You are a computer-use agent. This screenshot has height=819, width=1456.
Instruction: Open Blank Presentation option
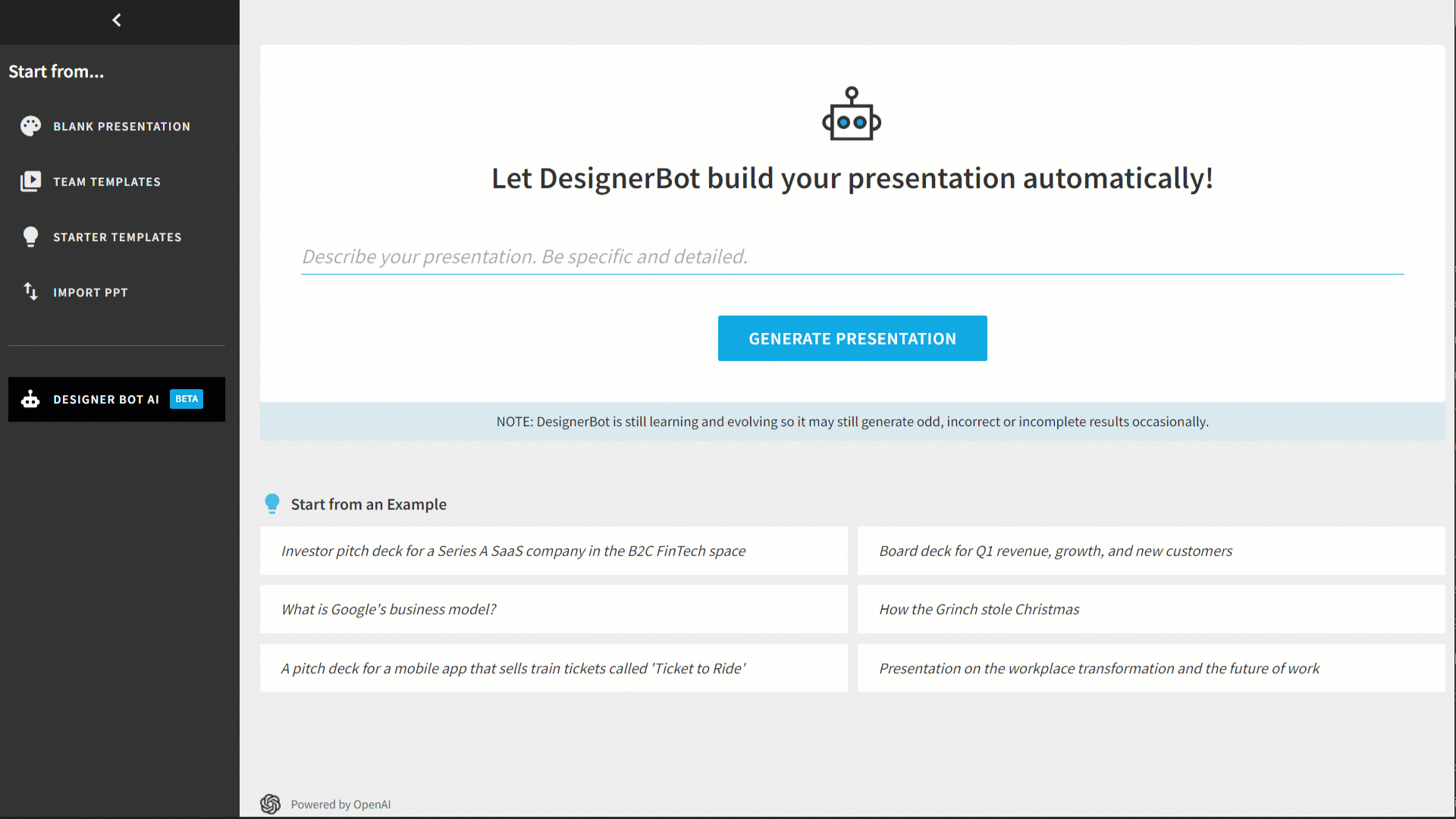117,127
